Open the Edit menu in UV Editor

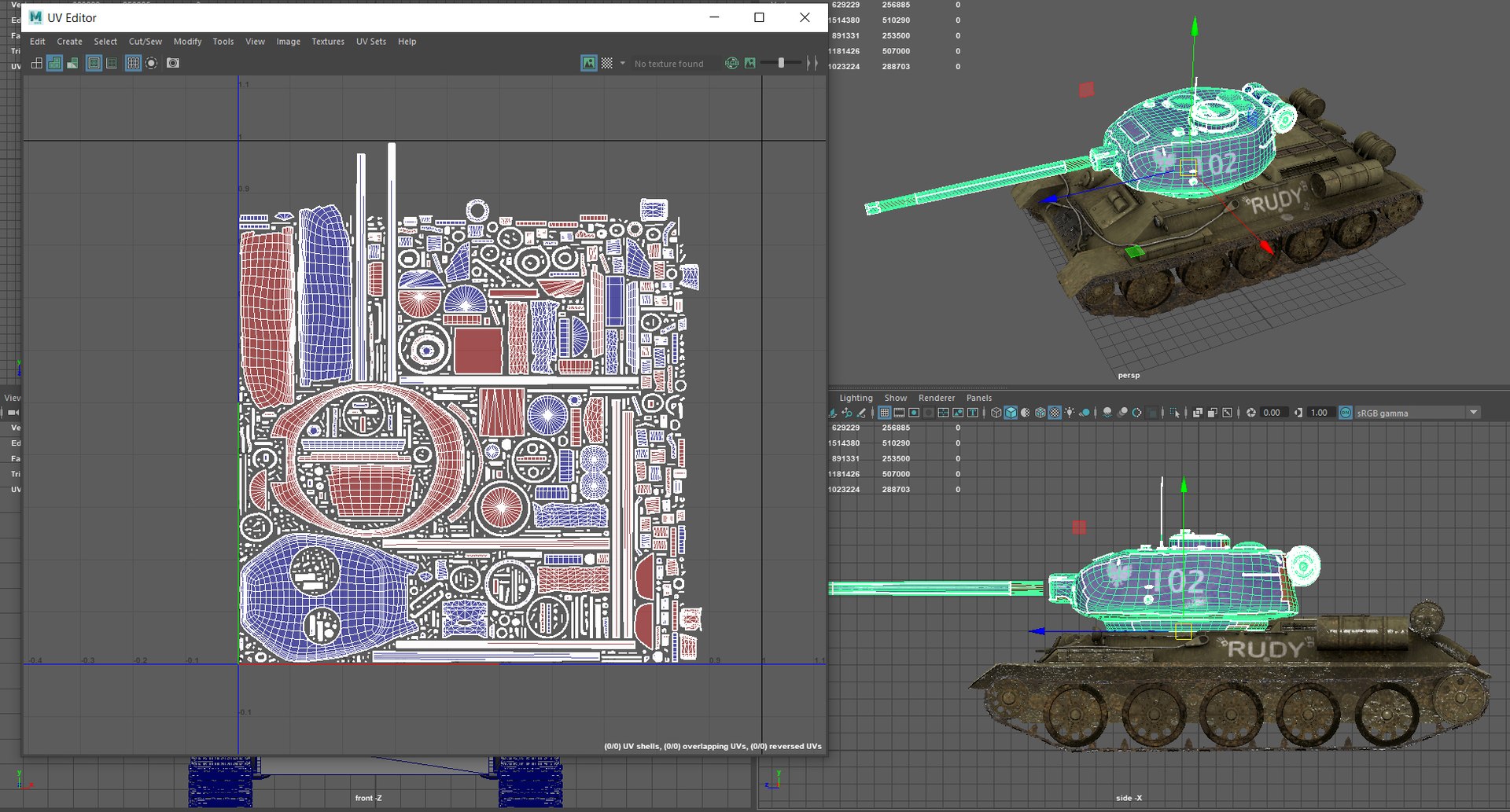(37, 42)
